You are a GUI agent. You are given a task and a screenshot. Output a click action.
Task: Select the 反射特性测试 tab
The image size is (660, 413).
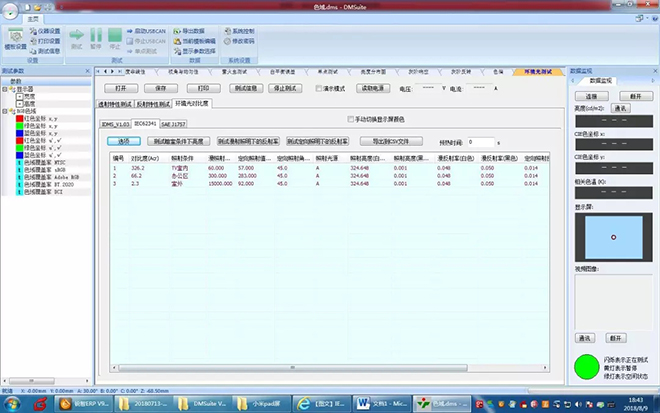click(x=151, y=104)
